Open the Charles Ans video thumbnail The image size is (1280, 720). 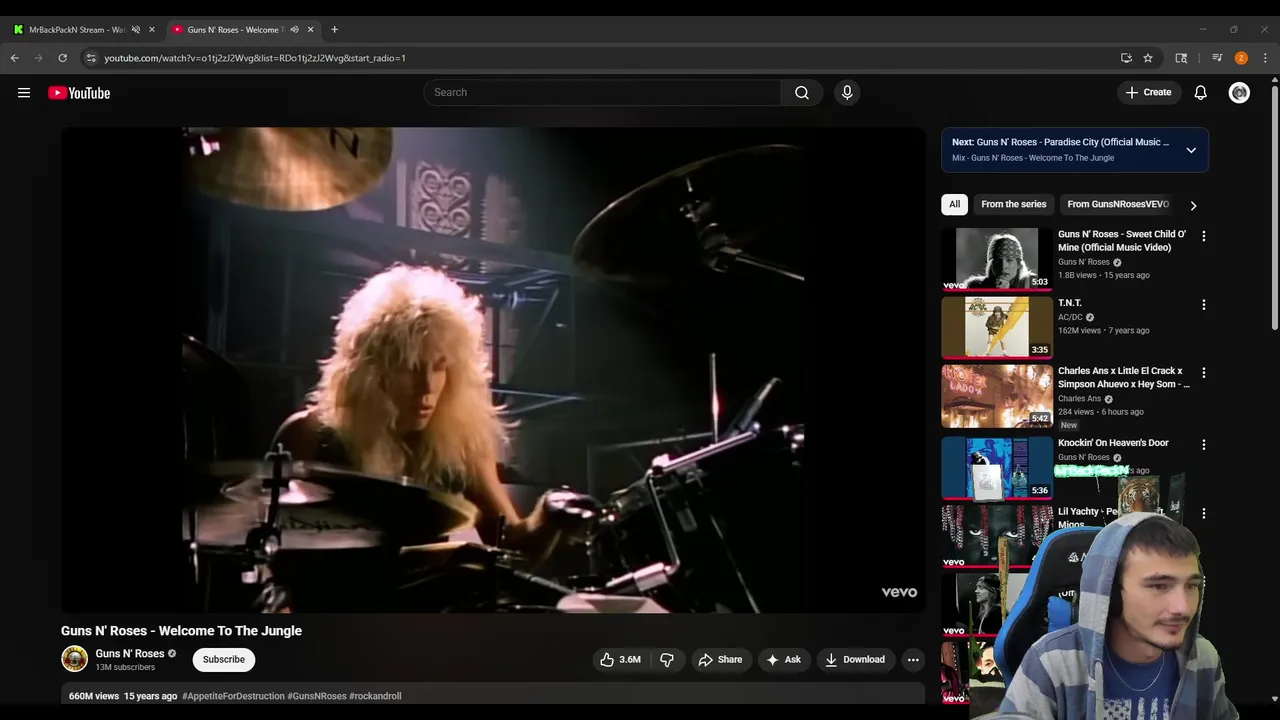pyautogui.click(x=997, y=395)
